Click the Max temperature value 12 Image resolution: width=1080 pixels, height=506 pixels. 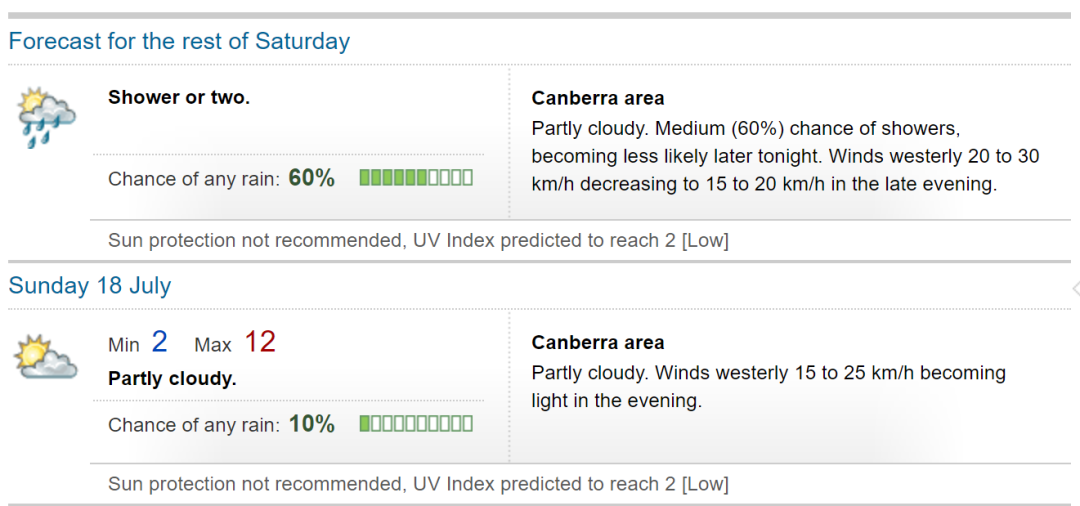260,342
